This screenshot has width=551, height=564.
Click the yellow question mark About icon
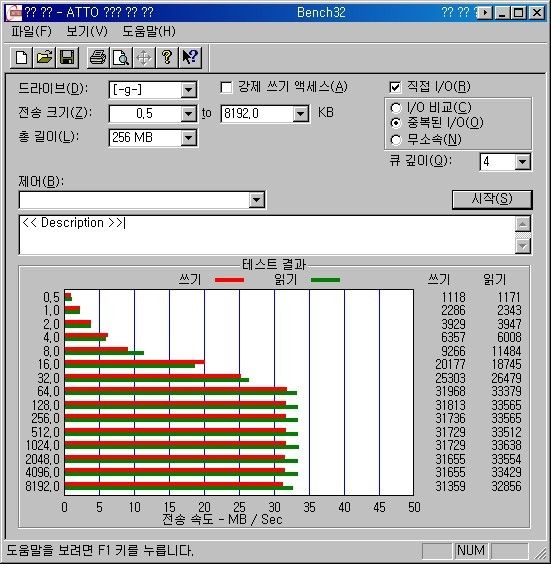167,58
